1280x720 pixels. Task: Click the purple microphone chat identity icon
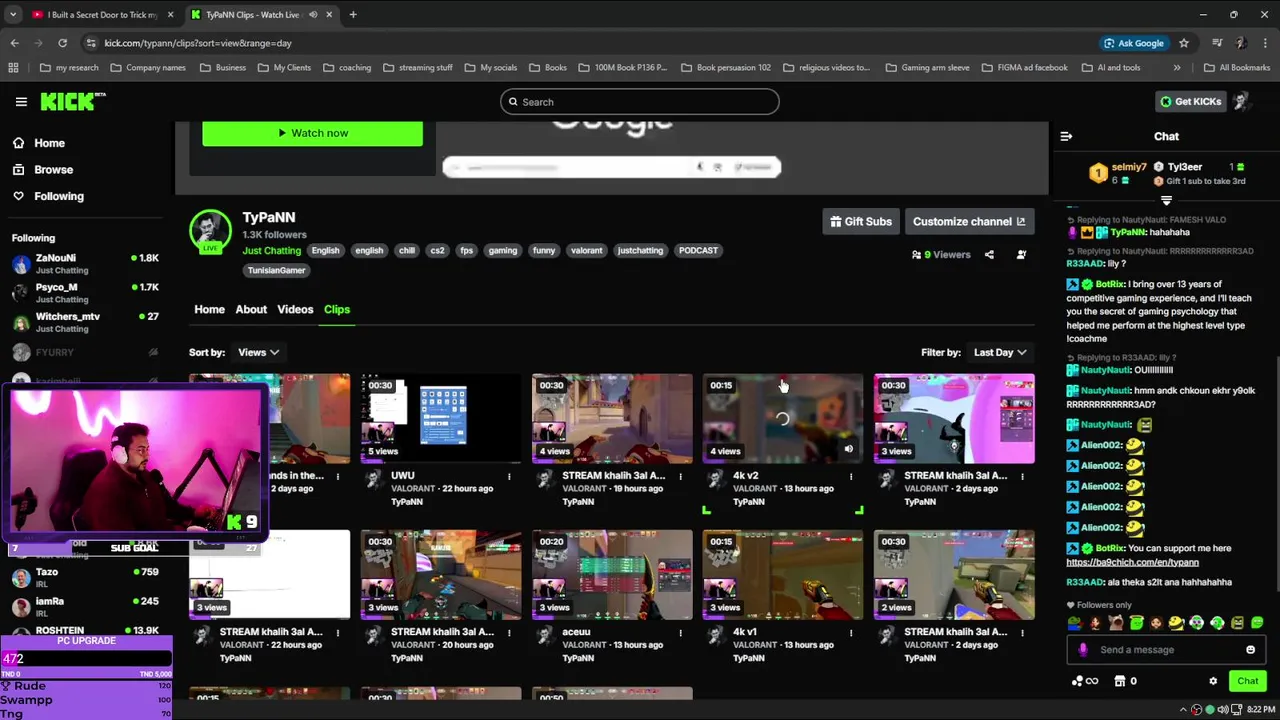(x=1083, y=650)
